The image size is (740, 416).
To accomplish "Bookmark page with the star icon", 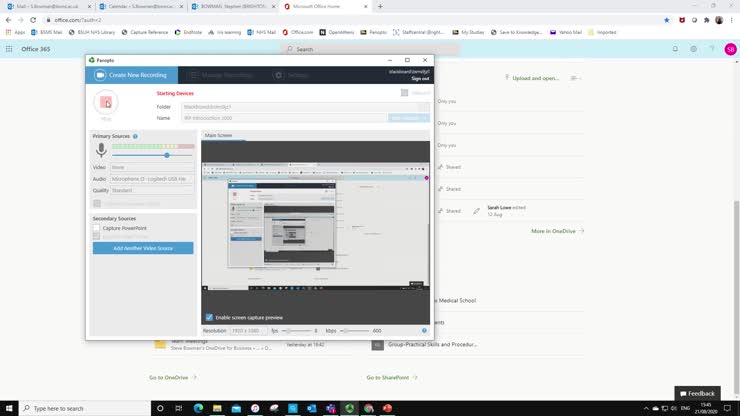I will [x=667, y=19].
